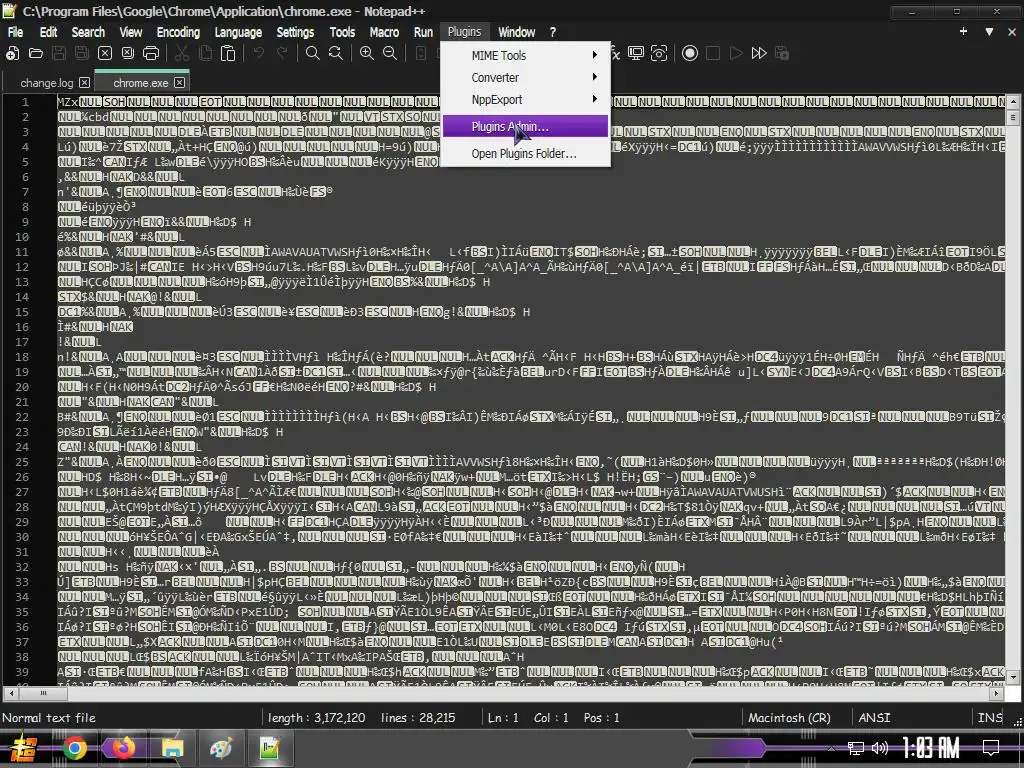Screen dimensions: 1024x768
Task: Click the Cut scissors icon
Action: (x=182, y=54)
